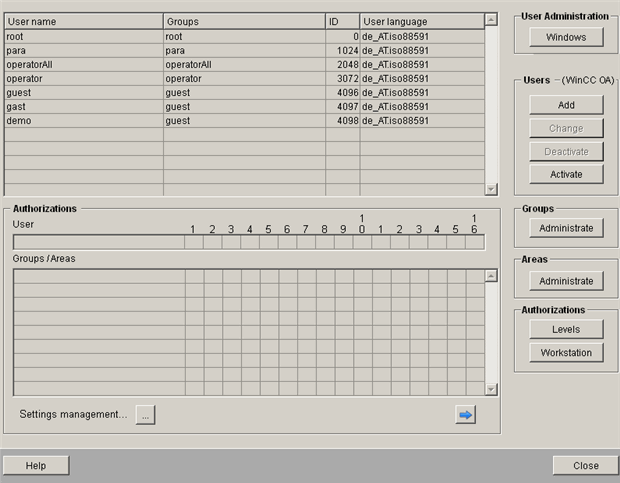
Task: Select the operatorAll user row
Action: 83,64
